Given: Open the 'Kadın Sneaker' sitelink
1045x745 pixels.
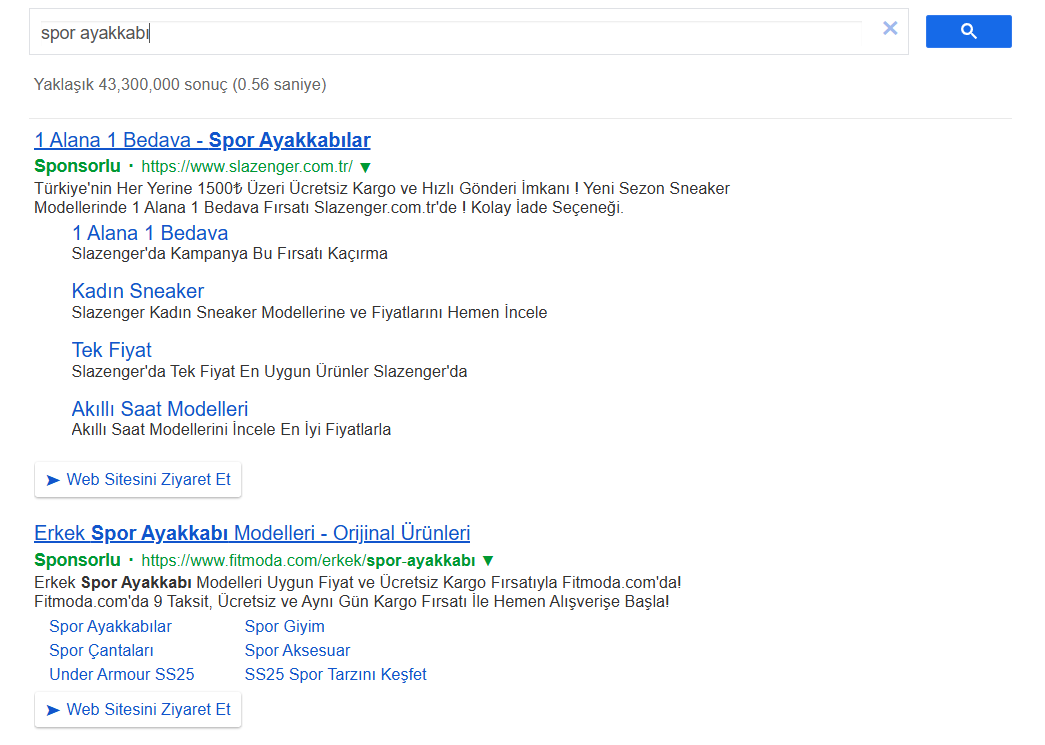Looking at the screenshot, I should 138,291.
